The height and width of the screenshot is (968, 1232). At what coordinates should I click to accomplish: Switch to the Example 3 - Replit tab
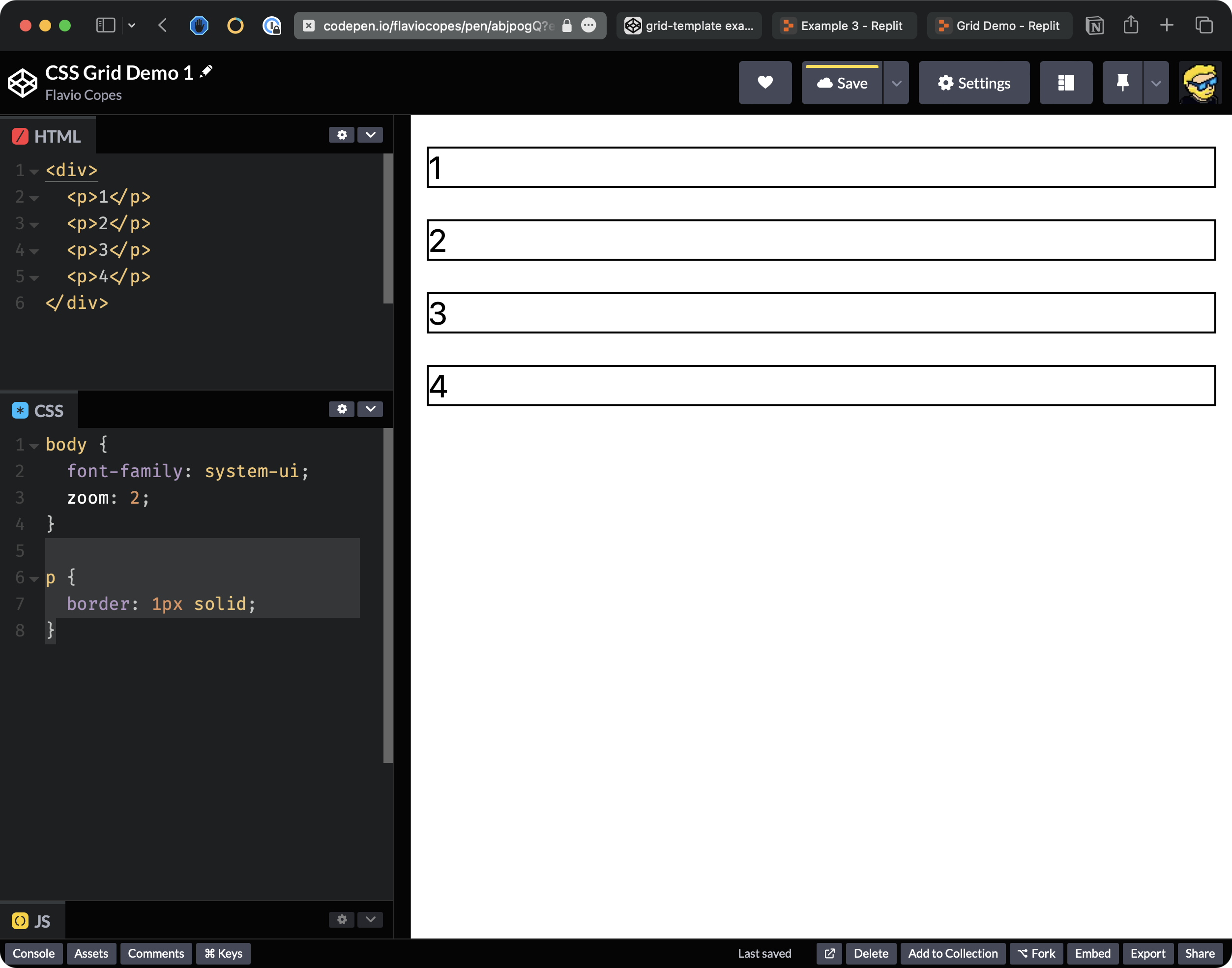[x=844, y=26]
